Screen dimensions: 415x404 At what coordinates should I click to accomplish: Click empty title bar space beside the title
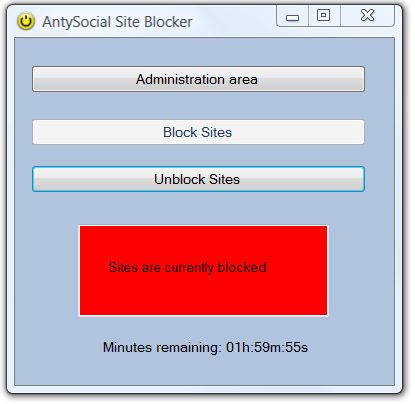[x=233, y=22]
